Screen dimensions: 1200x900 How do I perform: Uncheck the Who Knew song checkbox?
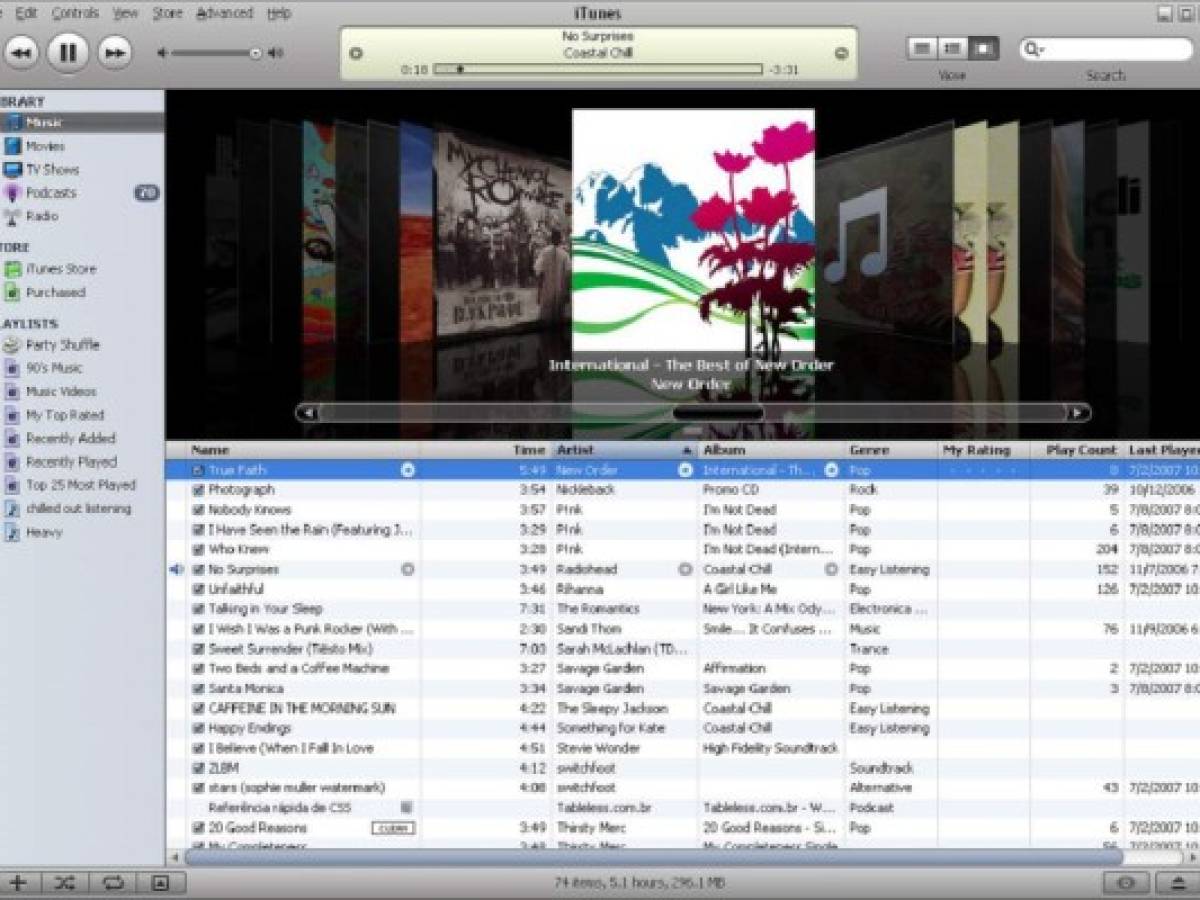click(x=198, y=550)
